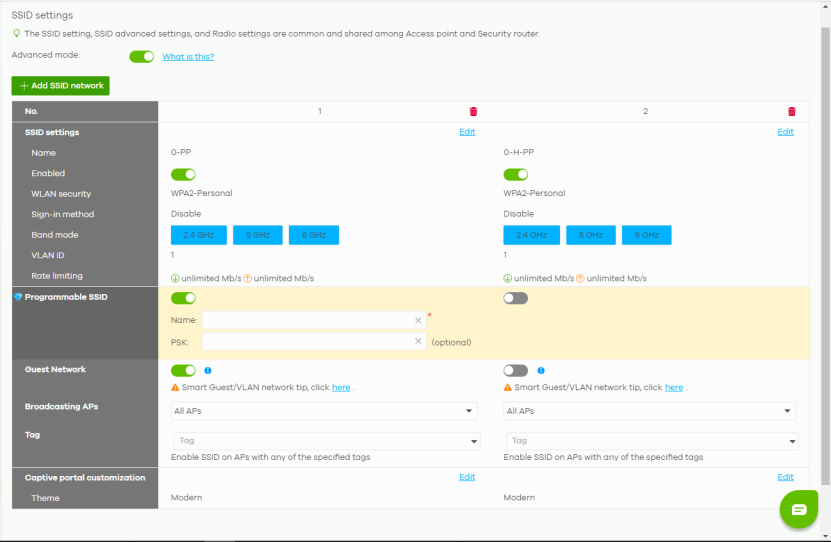Edit SSID settings for network 1
Screen dimensions: 831x542
pyautogui.click(x=467, y=132)
